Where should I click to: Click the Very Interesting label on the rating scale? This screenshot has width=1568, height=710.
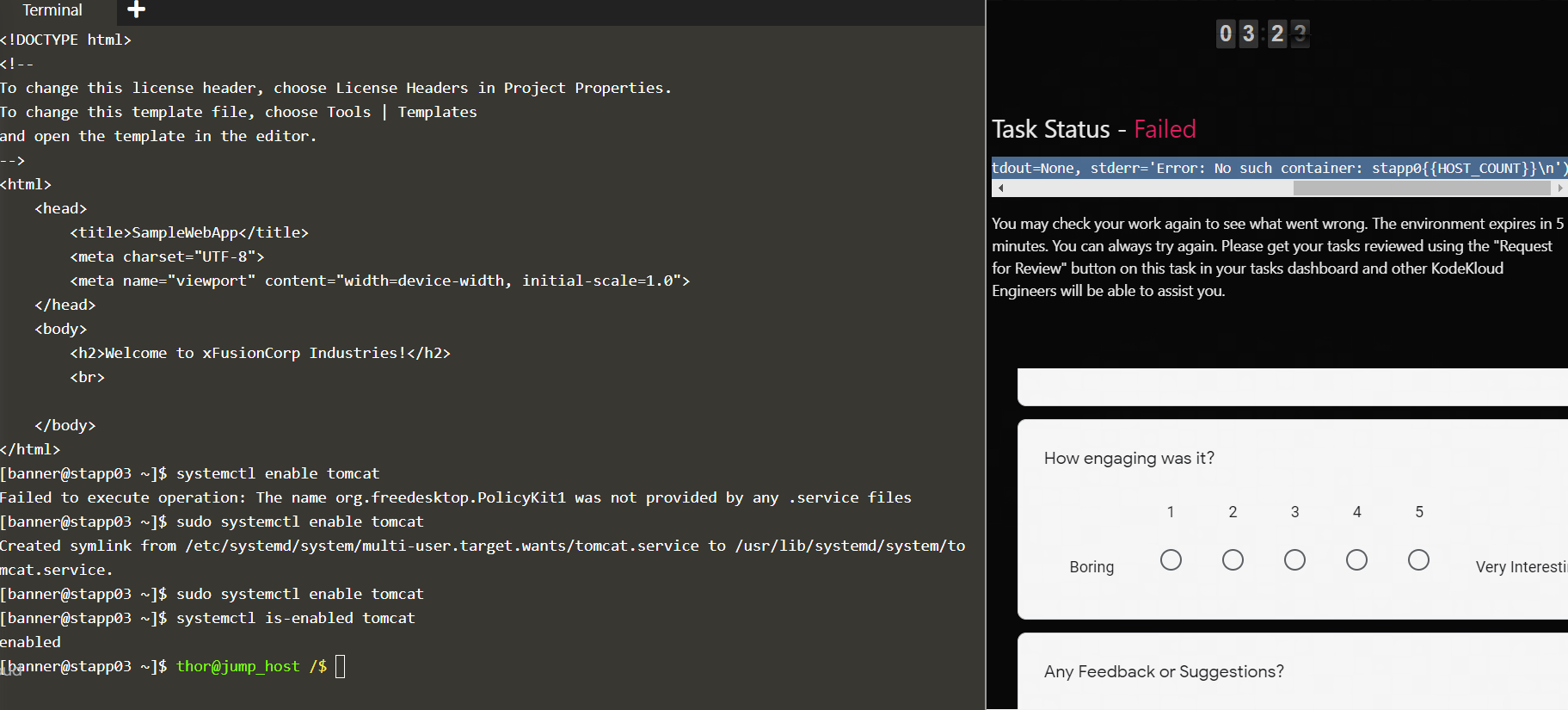click(1521, 567)
